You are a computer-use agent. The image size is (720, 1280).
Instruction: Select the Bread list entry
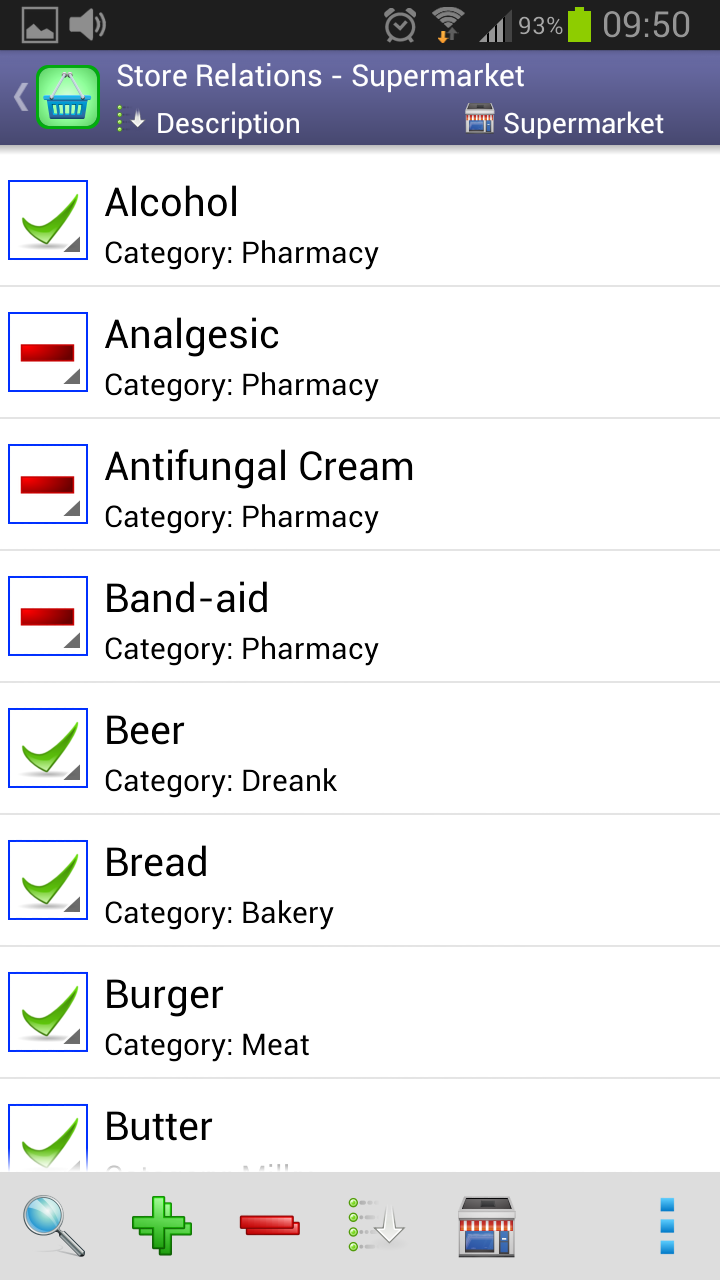pyautogui.click(x=400, y=881)
